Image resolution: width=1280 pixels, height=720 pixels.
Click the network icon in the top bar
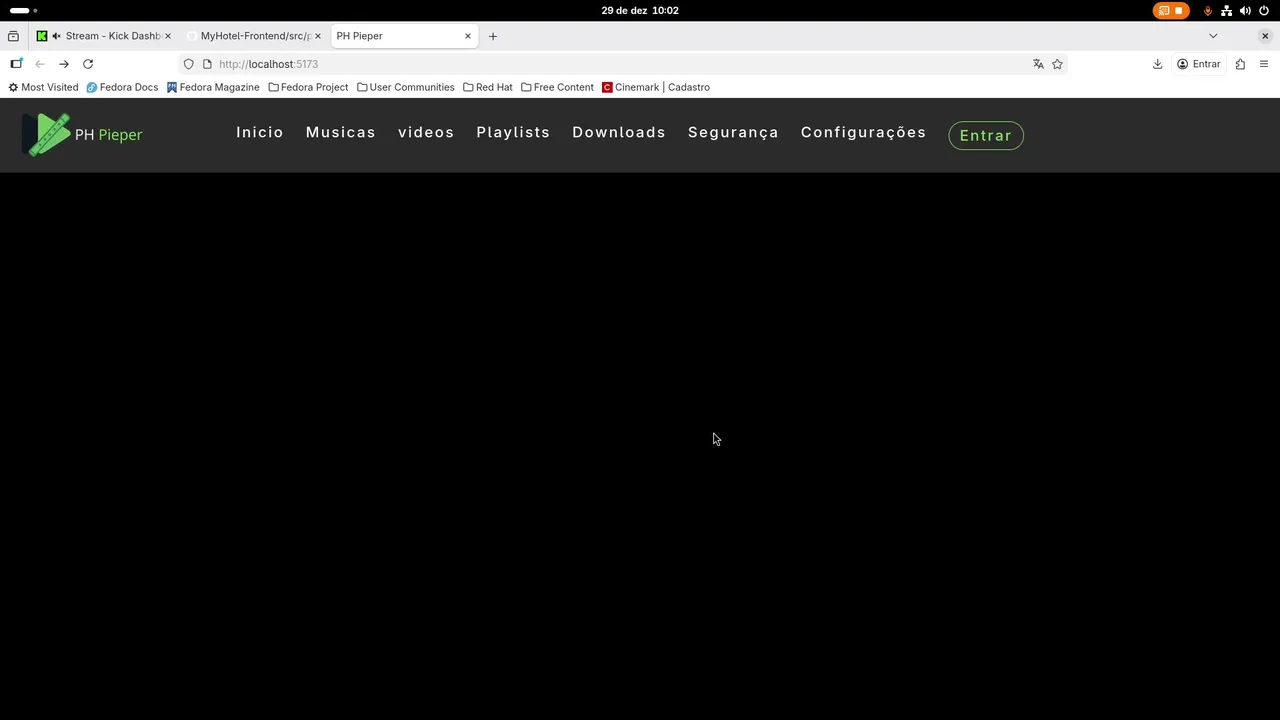tap(1226, 10)
